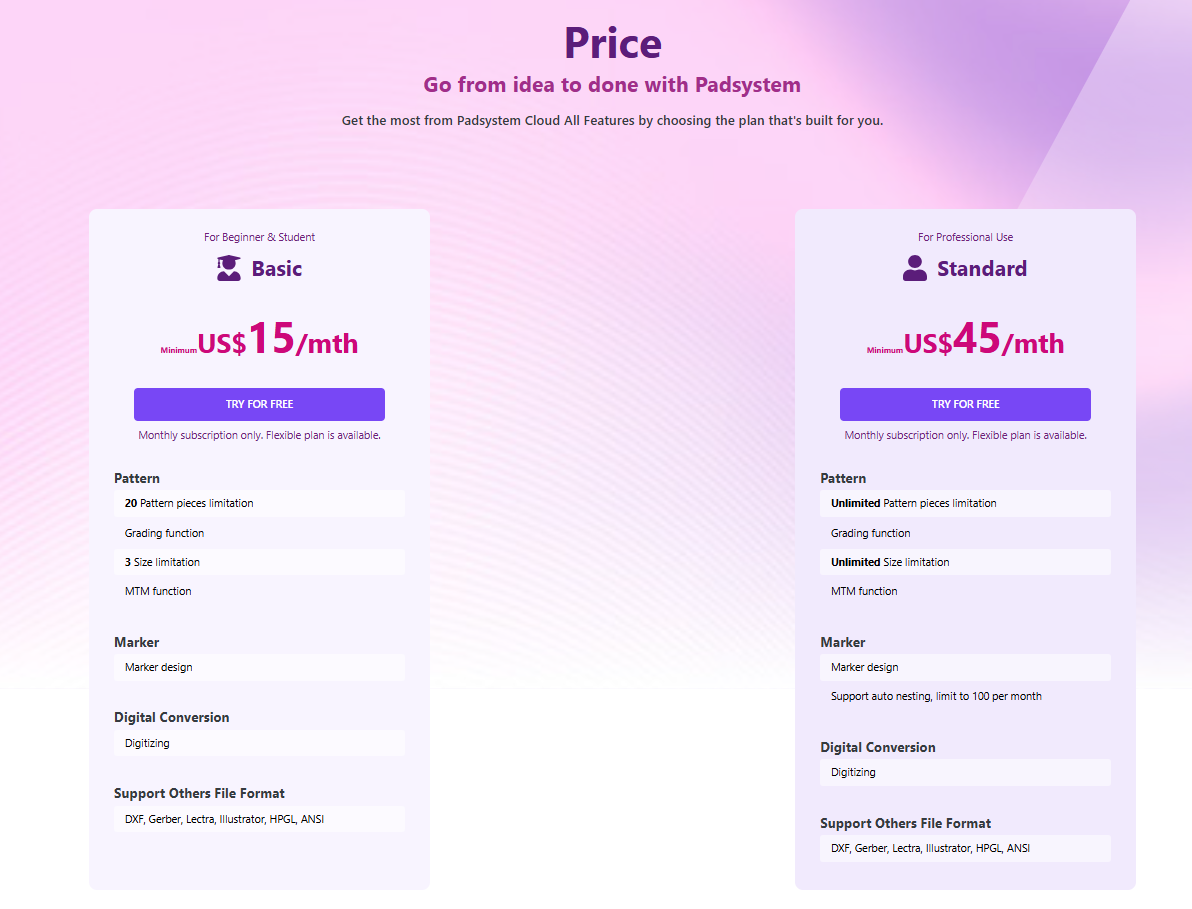Start Standard plan with TRY FOR FREE

[x=965, y=404]
